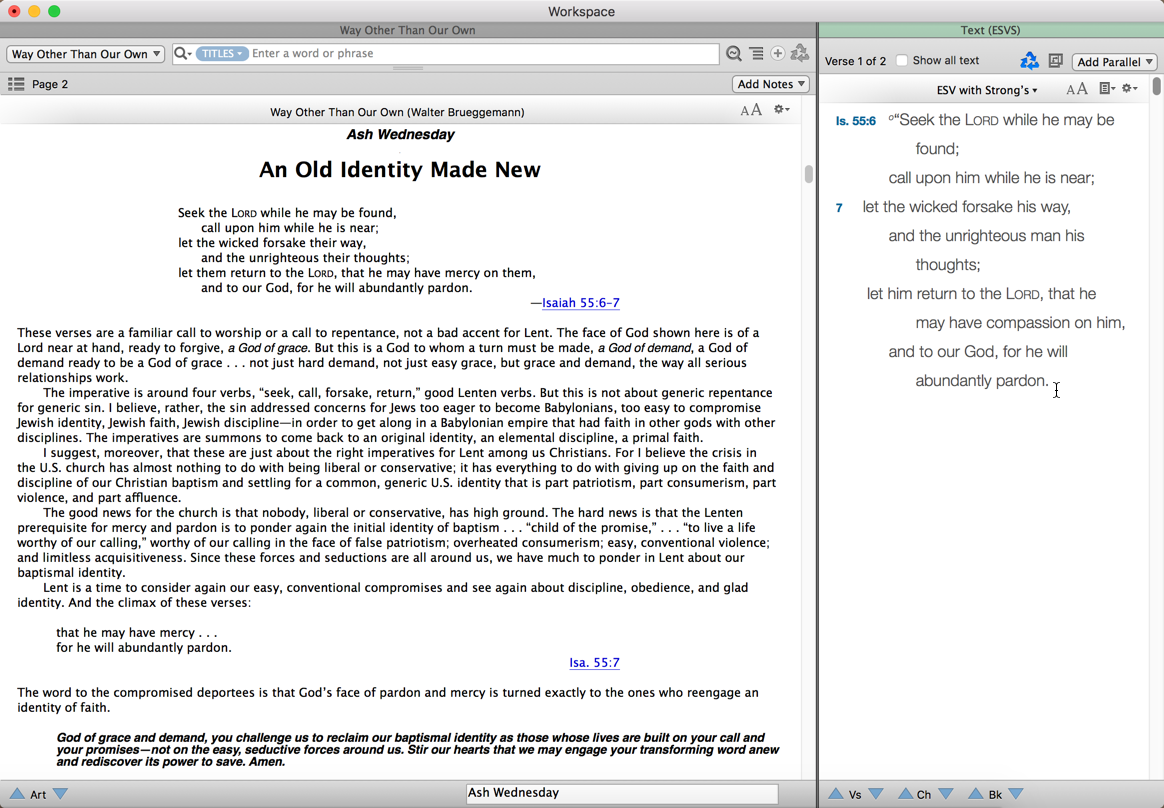Go to next article with Art down arrow
Viewport: 1164px width, 808px height.
coord(61,794)
